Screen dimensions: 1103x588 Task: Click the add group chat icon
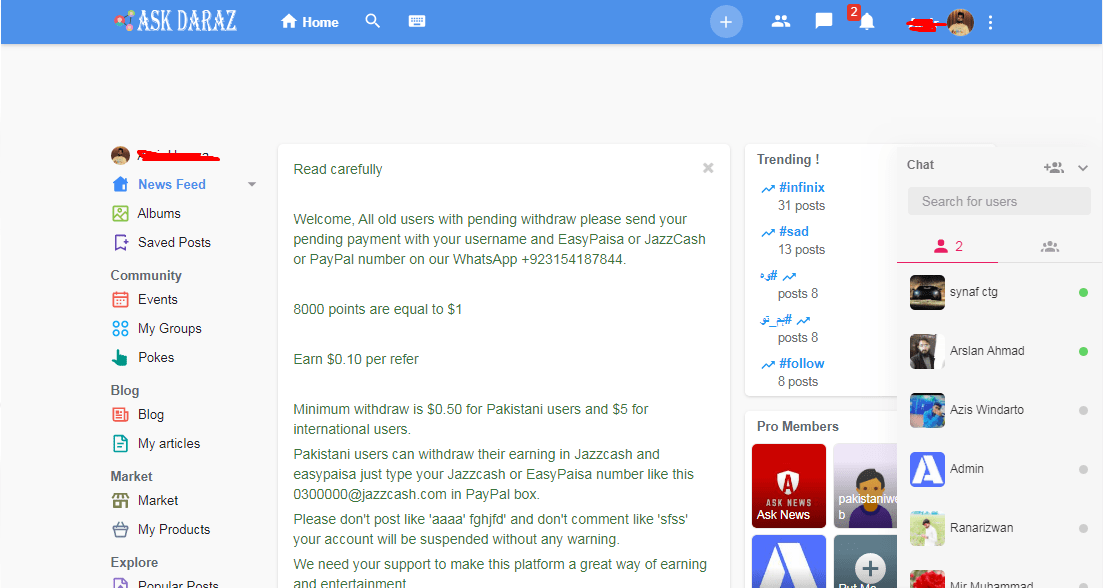click(1053, 167)
